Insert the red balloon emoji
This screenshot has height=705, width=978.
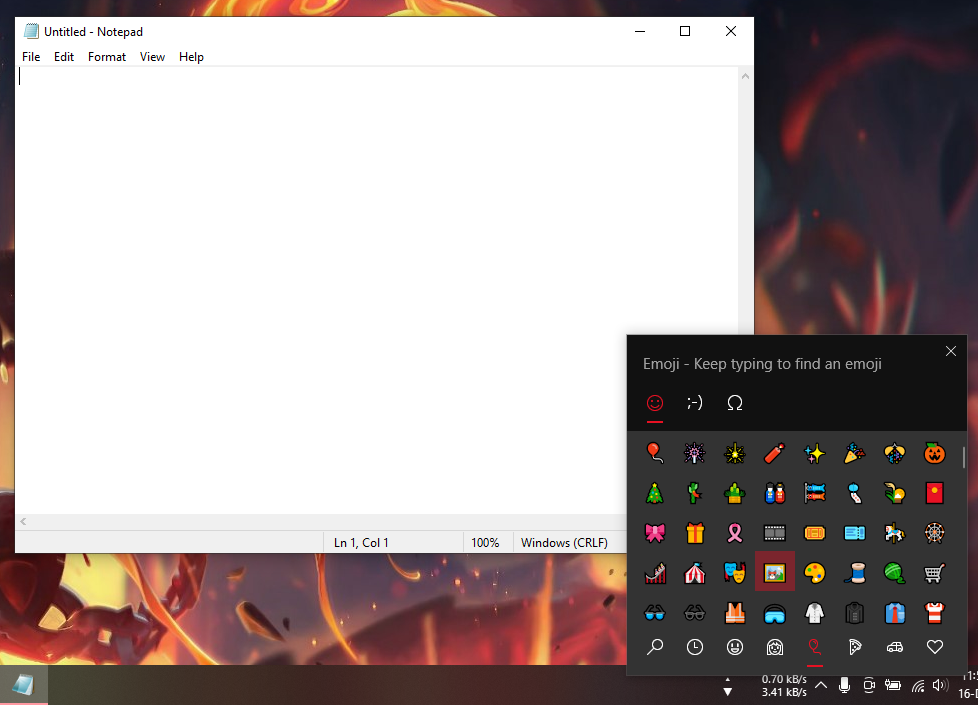pos(655,453)
